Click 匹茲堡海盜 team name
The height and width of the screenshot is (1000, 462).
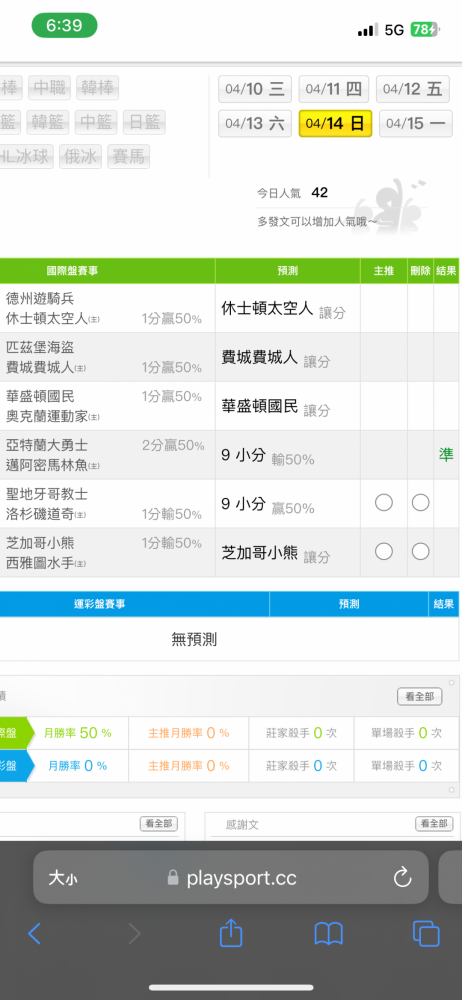click(x=40, y=348)
